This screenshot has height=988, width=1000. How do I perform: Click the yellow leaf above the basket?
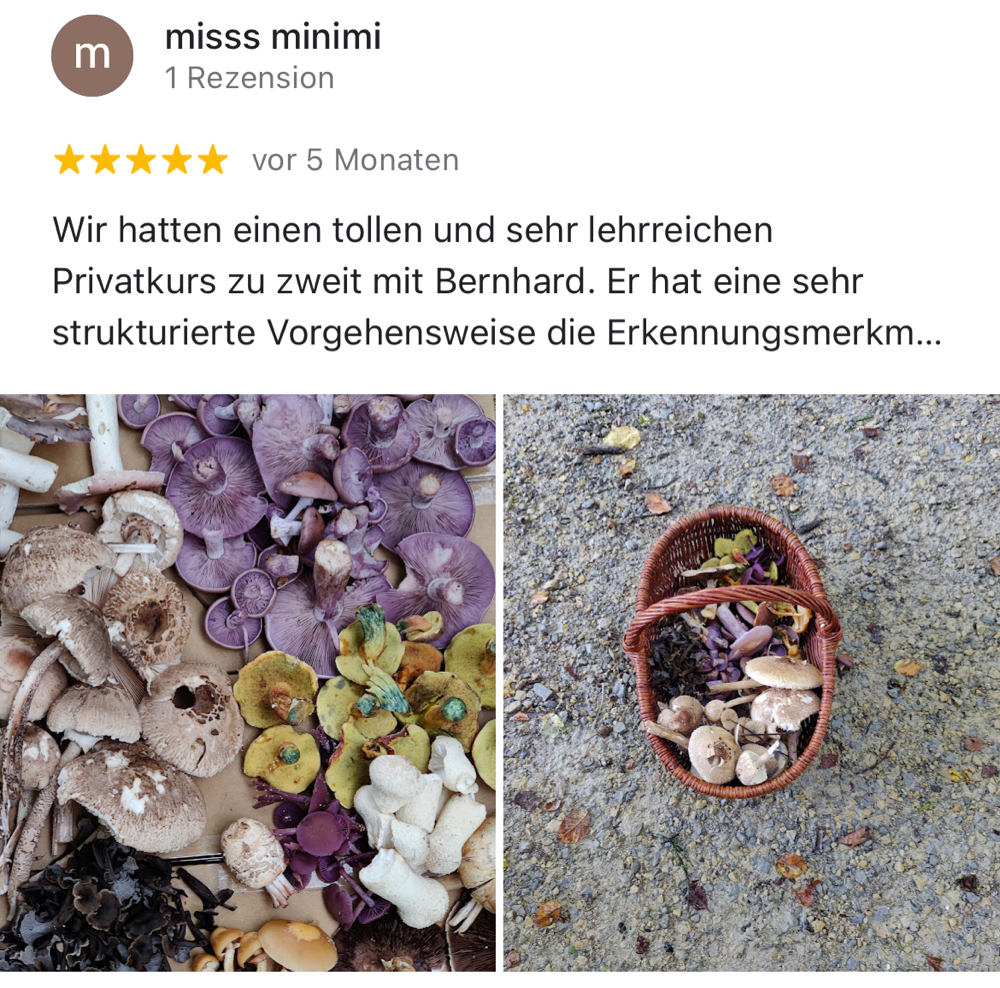click(622, 437)
